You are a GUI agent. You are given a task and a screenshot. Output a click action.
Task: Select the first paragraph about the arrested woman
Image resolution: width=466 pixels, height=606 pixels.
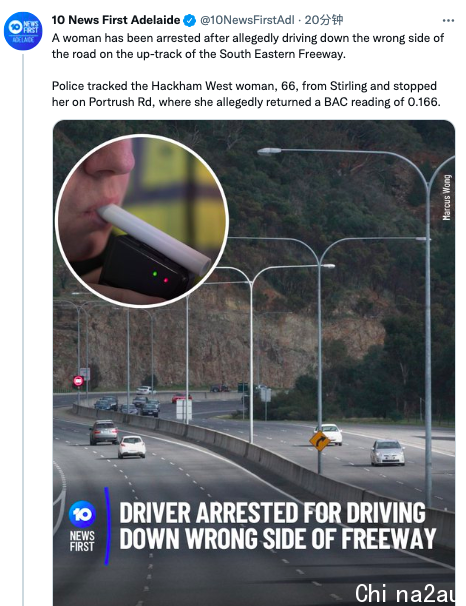tap(248, 46)
